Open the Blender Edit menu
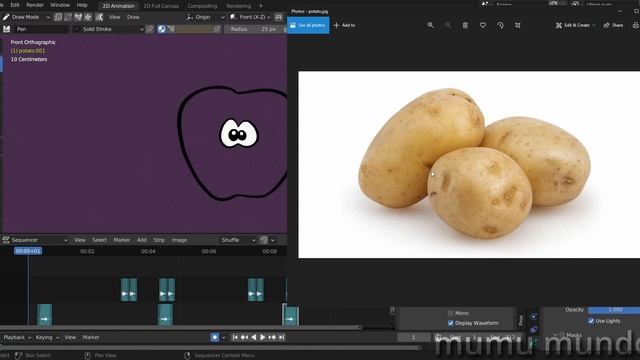640x360 pixels. pos(15,5)
